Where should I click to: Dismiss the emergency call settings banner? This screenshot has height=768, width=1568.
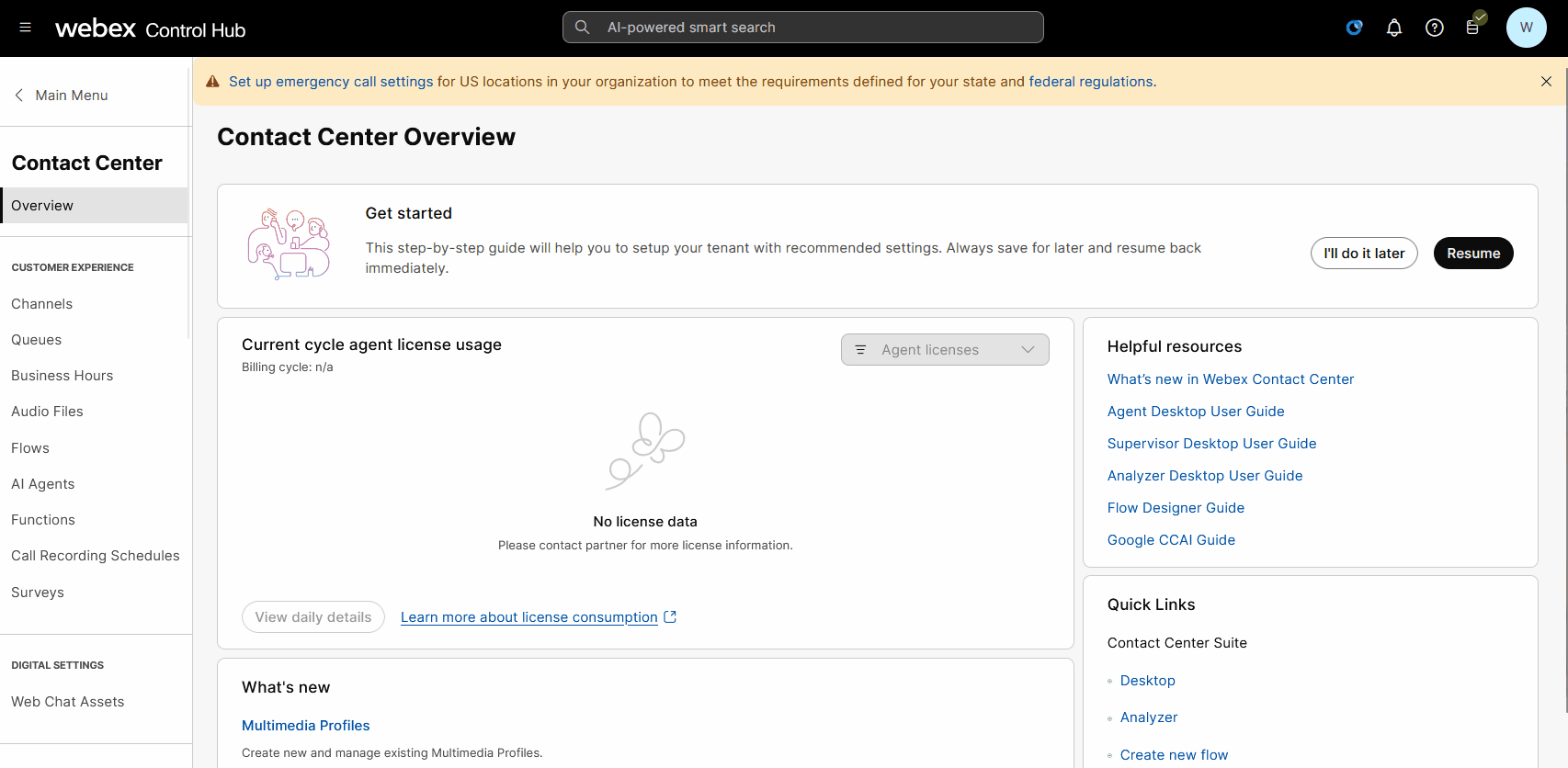pyautogui.click(x=1546, y=82)
